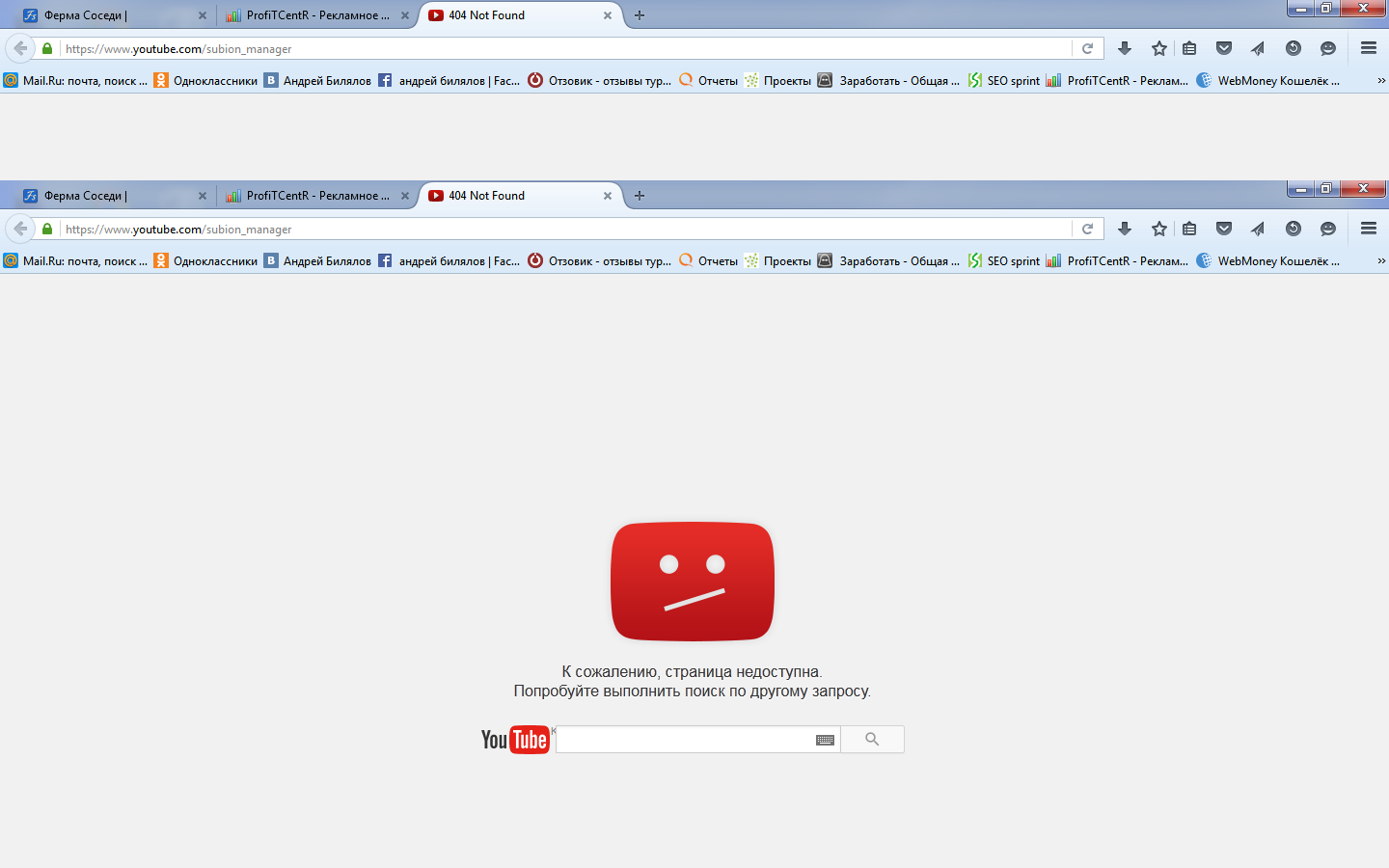Open the hamburger menu in the upper window

tap(1369, 48)
